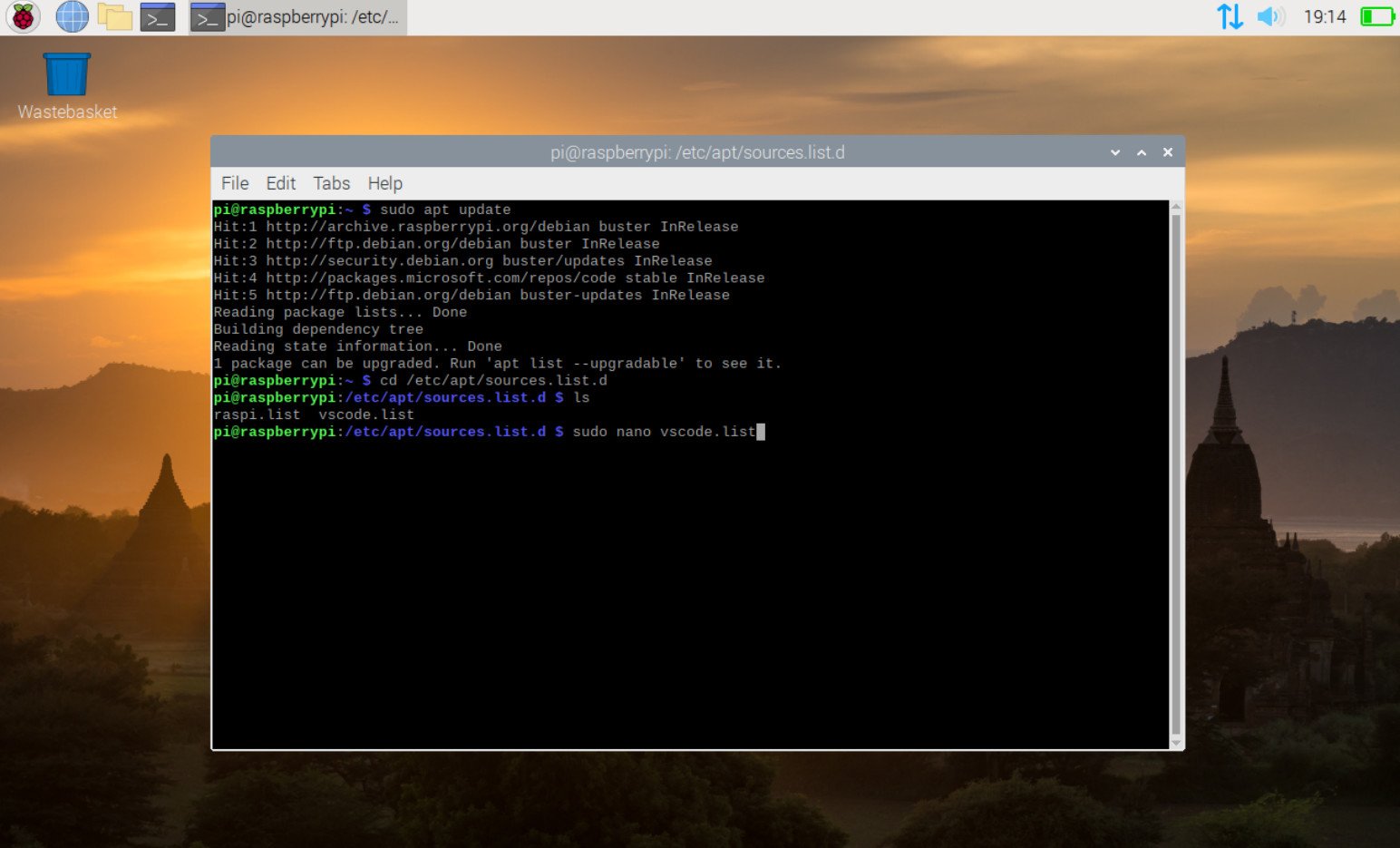Click the archive.raspberrypi.org Hit:1 line
1400x848 pixels.
click(x=476, y=227)
